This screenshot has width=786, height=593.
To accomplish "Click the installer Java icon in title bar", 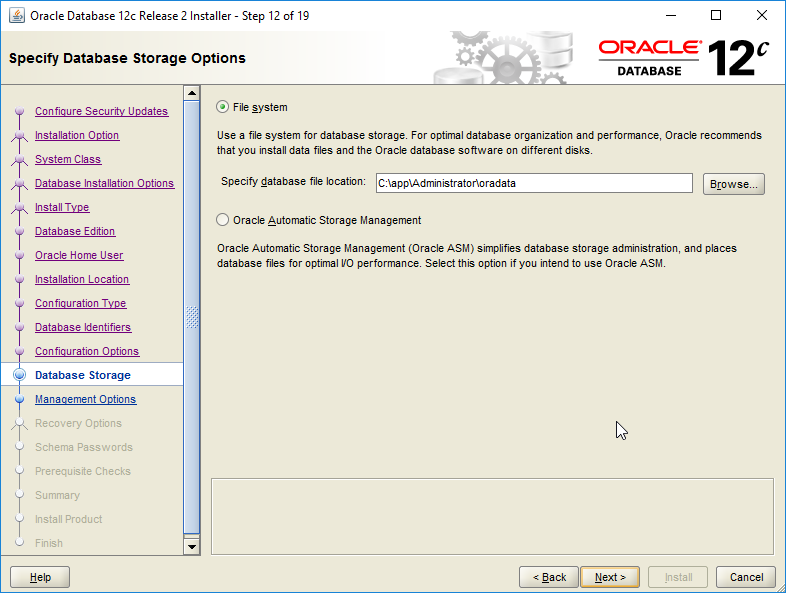I will click(x=17, y=16).
